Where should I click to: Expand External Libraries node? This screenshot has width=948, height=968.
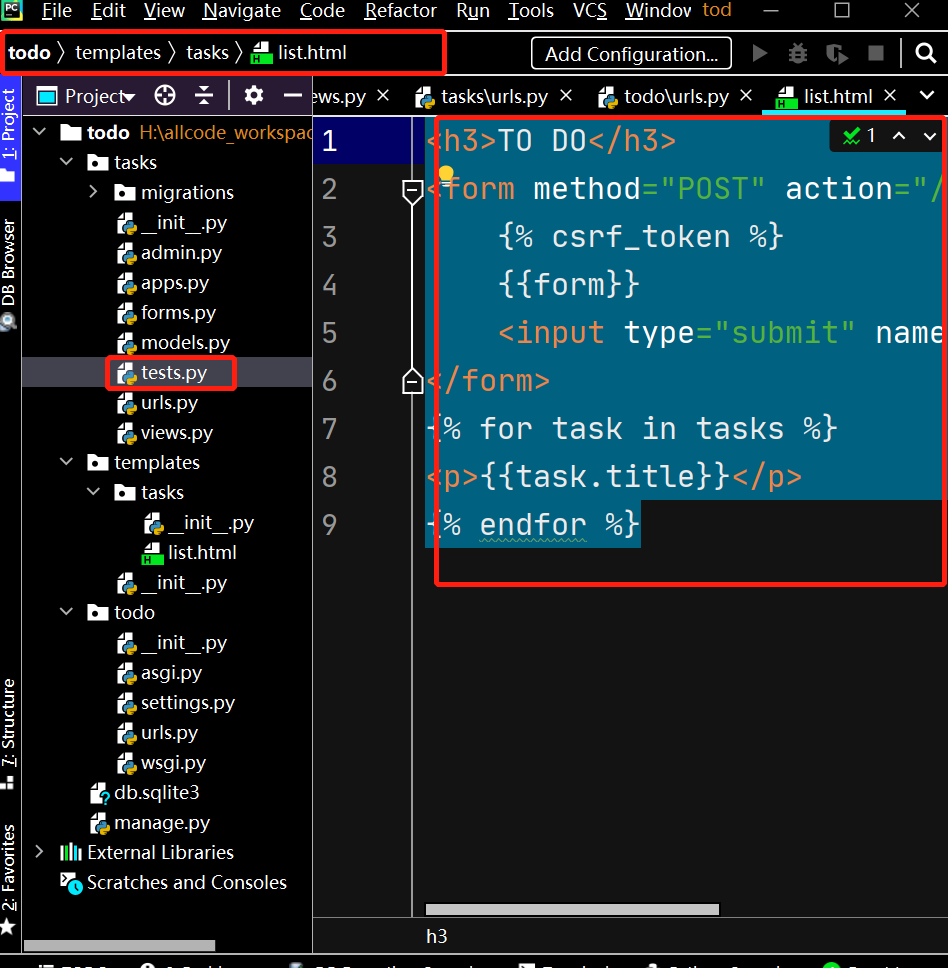(x=40, y=852)
